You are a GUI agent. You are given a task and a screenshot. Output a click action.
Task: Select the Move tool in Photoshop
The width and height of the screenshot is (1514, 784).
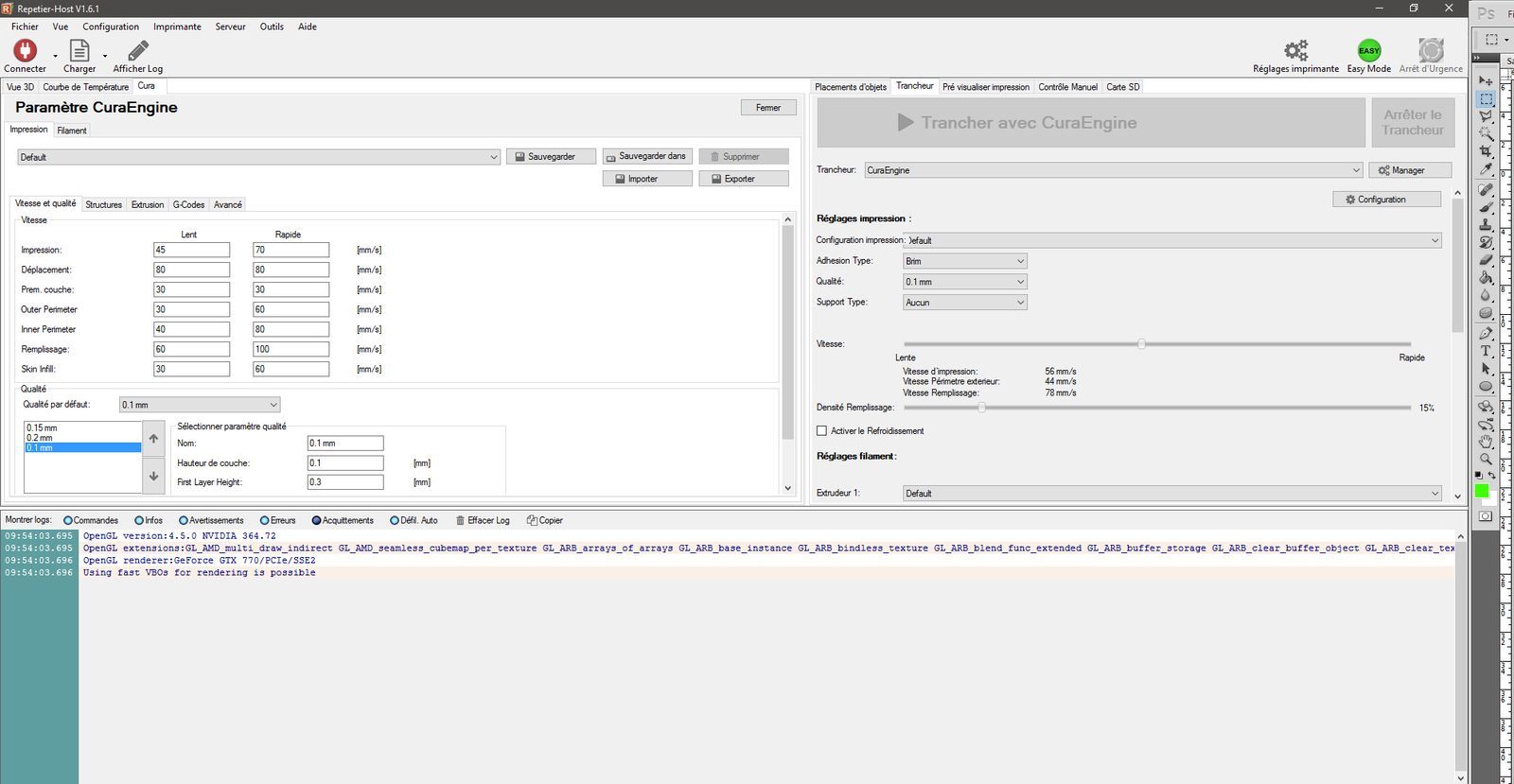coord(1486,81)
